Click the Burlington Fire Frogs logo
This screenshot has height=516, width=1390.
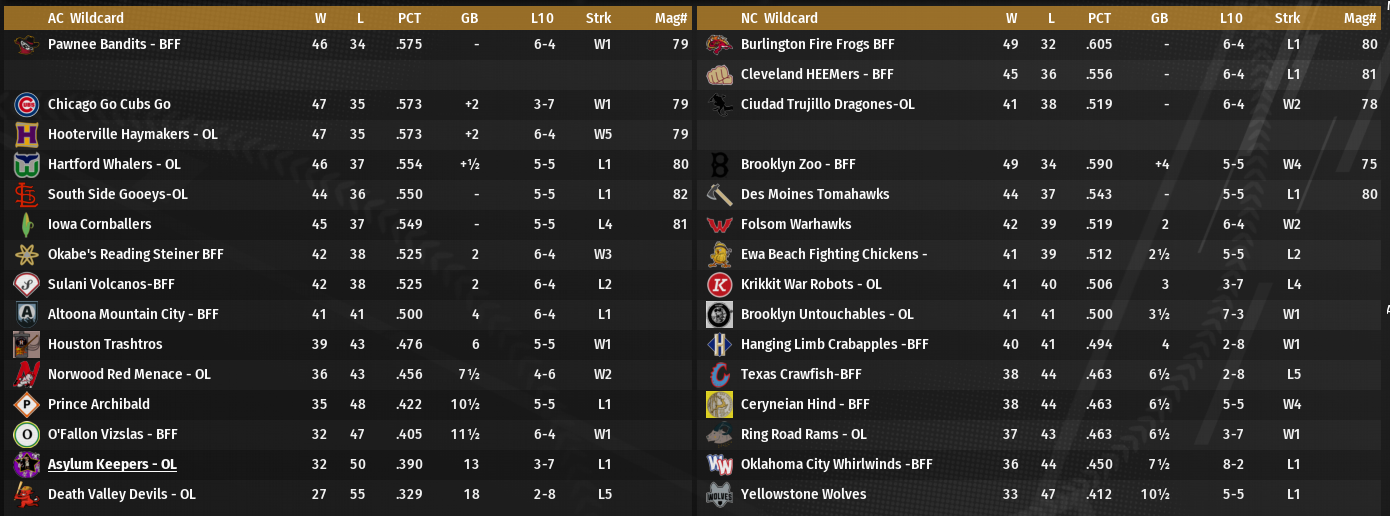[x=719, y=45]
